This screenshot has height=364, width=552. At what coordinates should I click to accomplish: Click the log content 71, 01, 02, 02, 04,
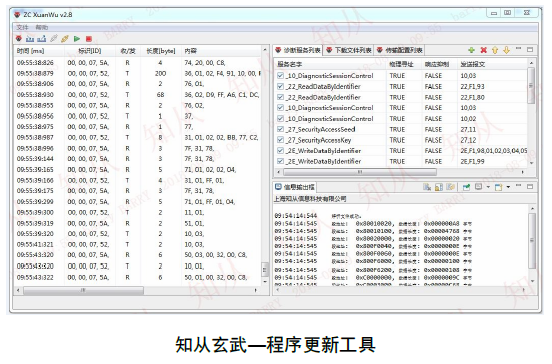(210, 170)
